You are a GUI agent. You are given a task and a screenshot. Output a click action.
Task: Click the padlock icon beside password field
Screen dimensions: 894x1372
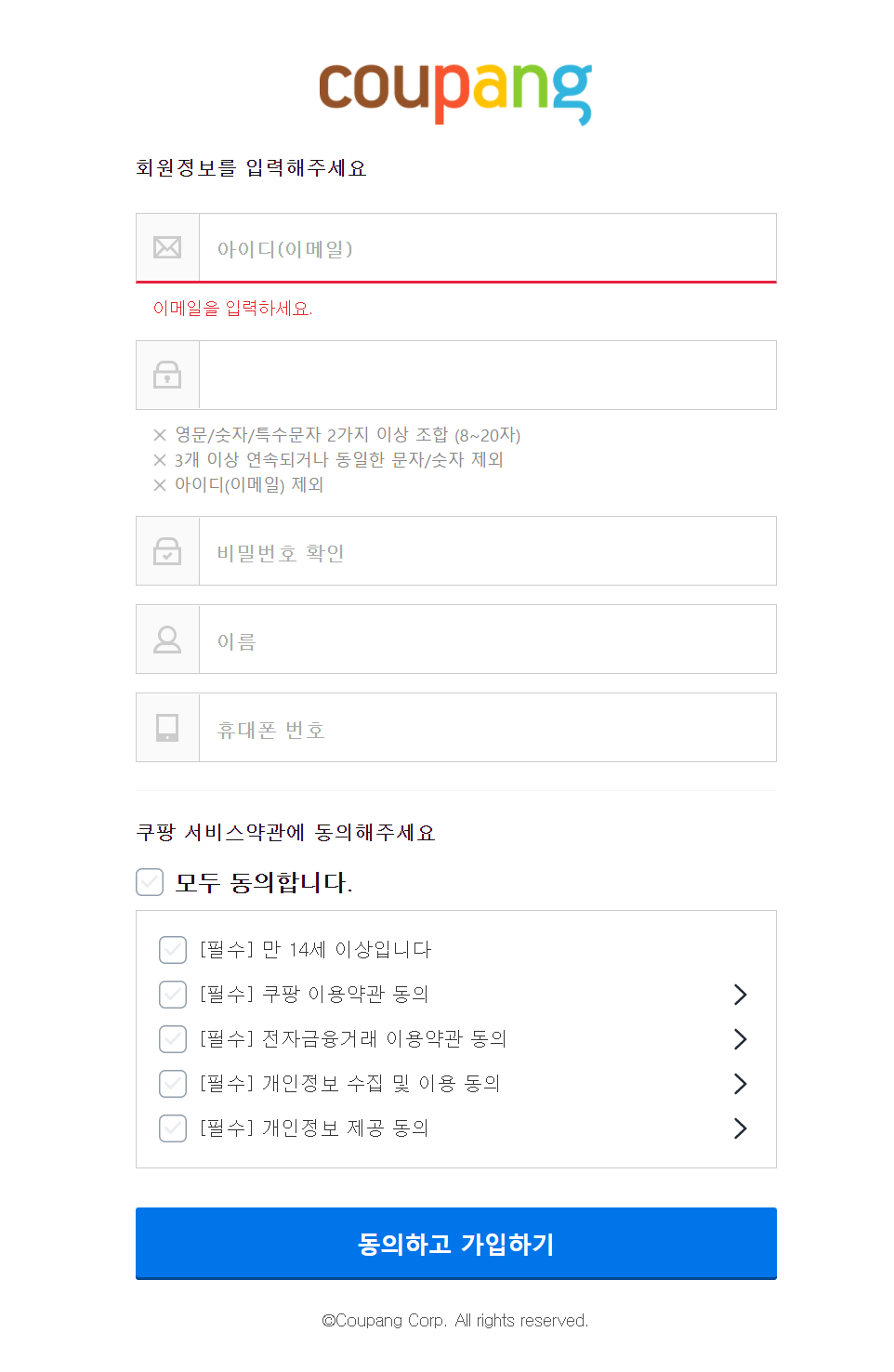pos(167,375)
